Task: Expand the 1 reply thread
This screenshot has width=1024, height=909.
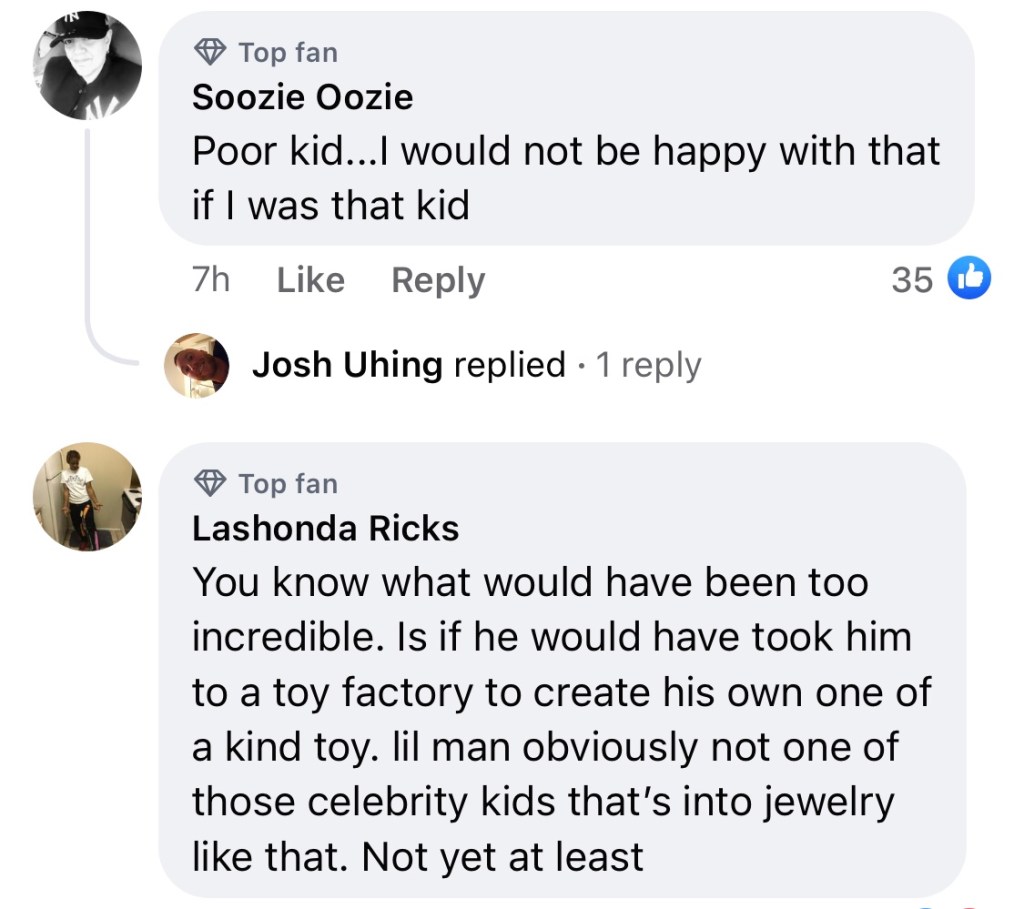Action: (648, 365)
